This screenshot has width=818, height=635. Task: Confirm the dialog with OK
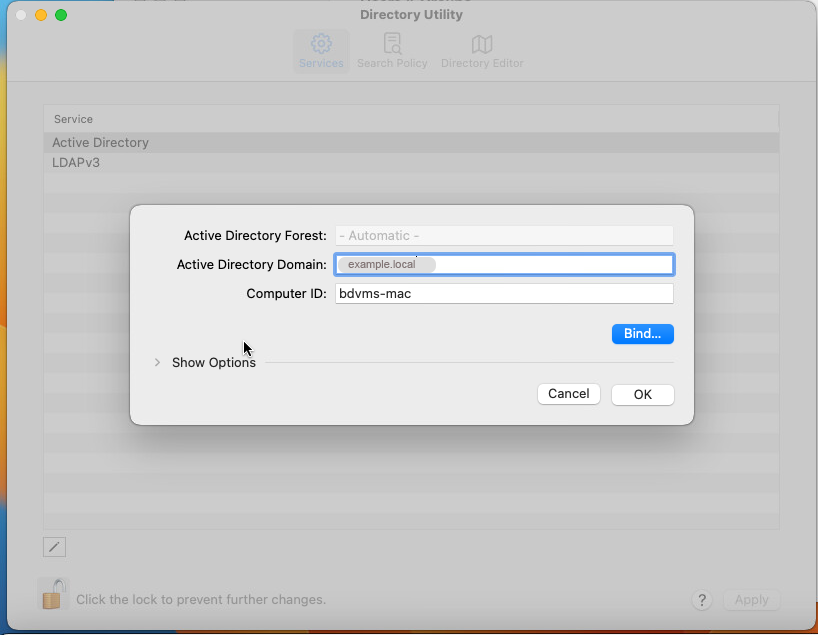(642, 394)
